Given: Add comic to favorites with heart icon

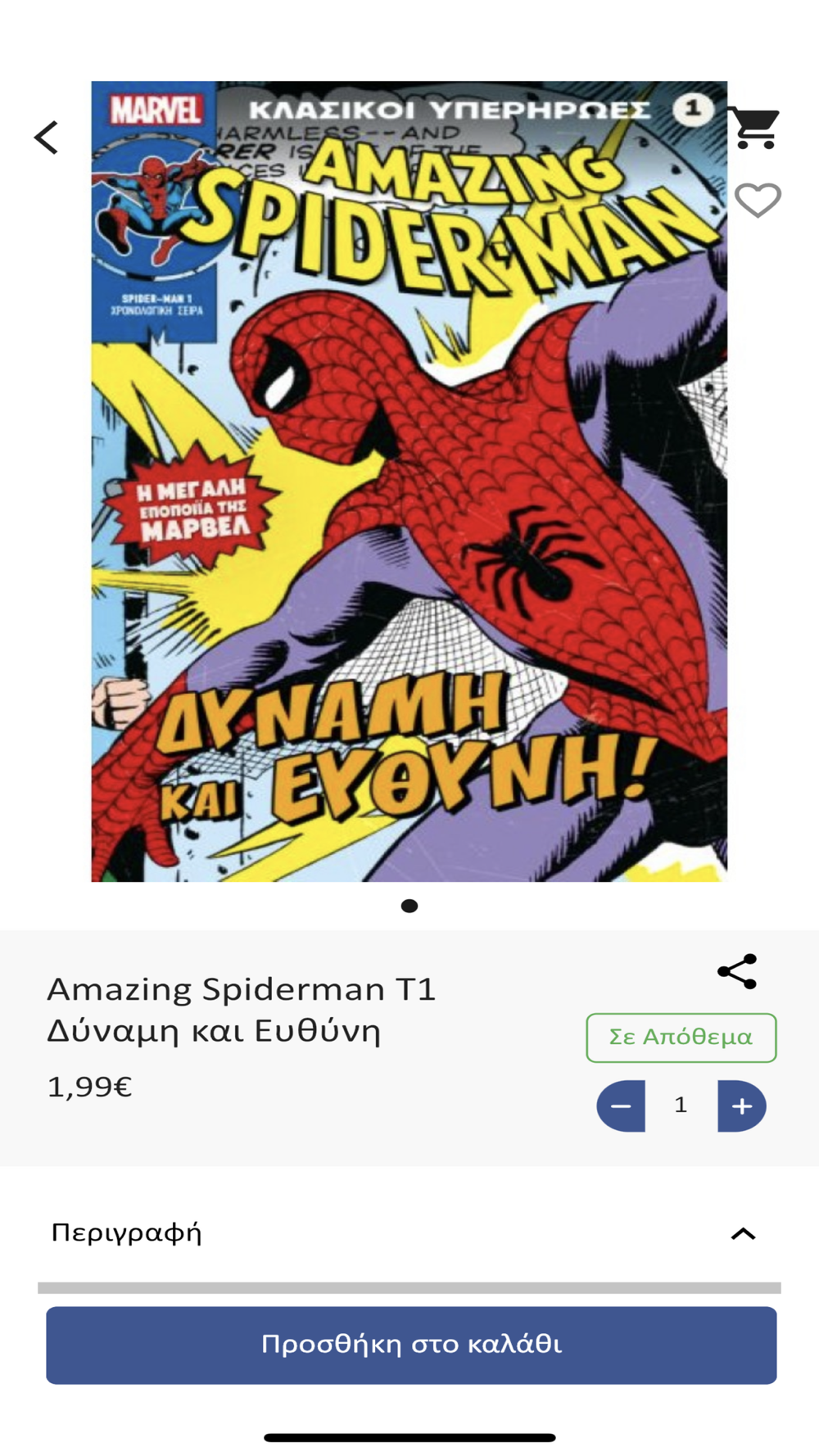Looking at the screenshot, I should (758, 201).
